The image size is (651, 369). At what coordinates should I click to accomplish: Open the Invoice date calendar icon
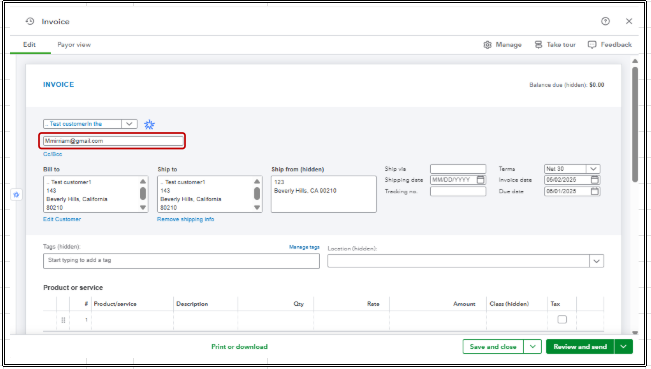tap(595, 180)
